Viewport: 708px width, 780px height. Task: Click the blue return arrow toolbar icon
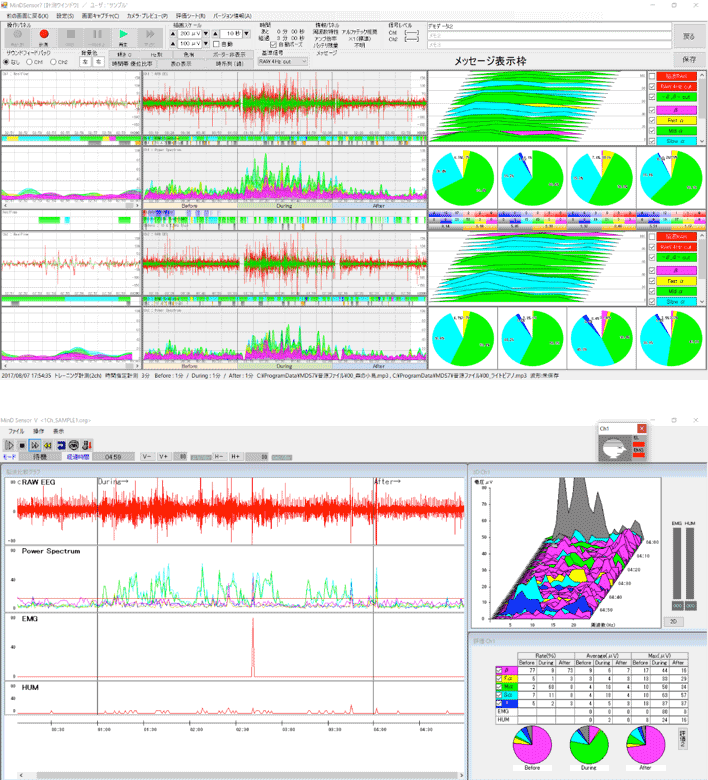coord(61,444)
